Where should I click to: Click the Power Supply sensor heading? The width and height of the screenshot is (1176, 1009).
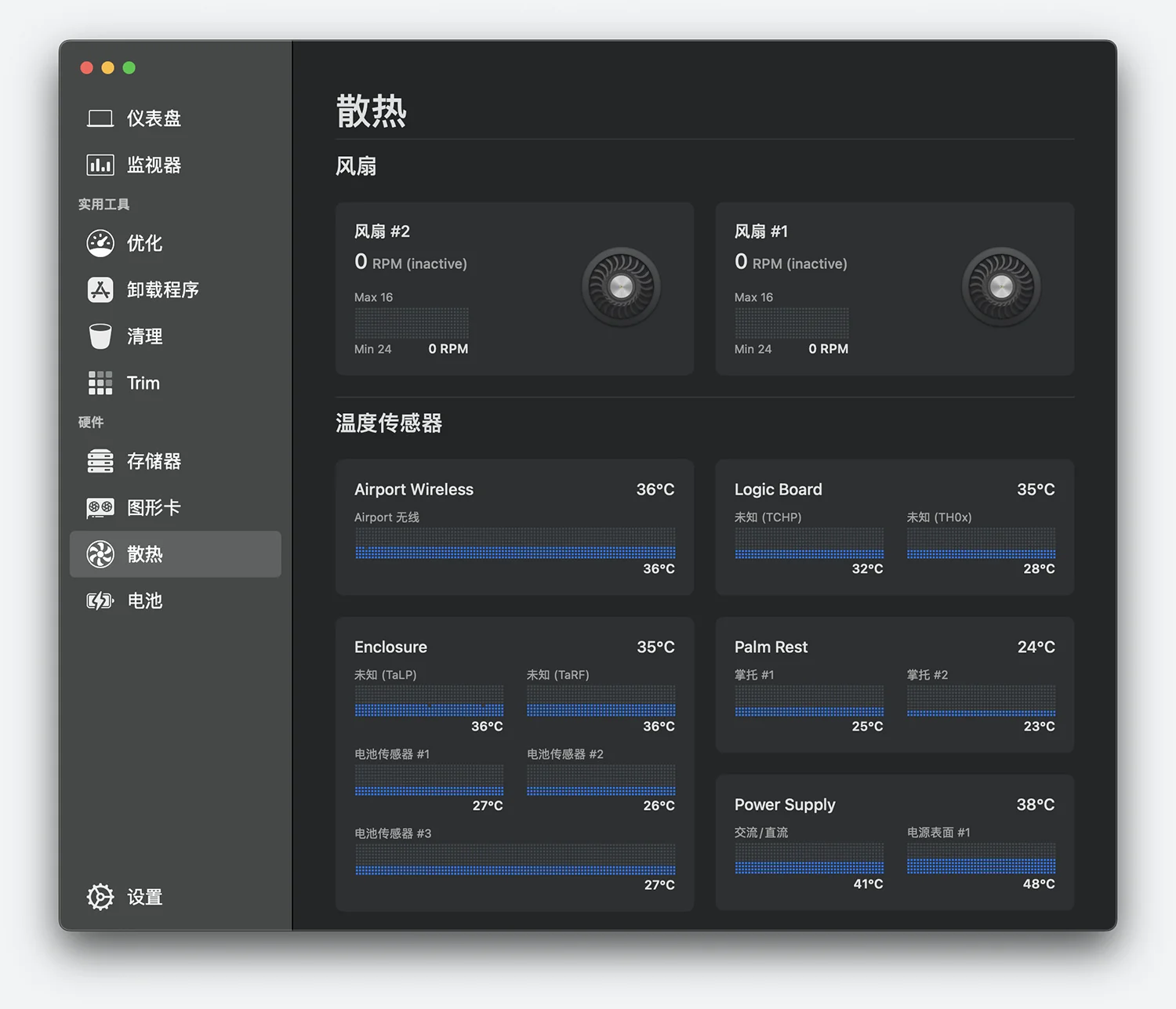click(784, 804)
